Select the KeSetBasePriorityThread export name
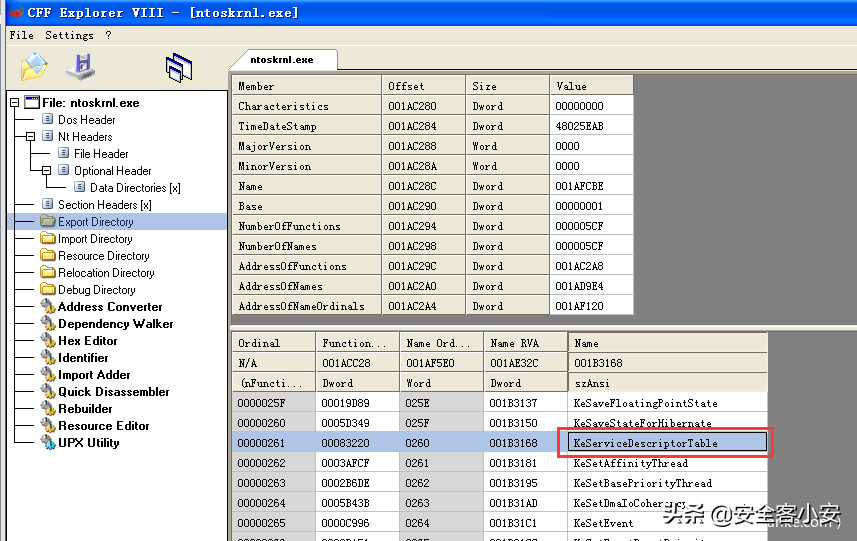The image size is (857, 541). 667,483
